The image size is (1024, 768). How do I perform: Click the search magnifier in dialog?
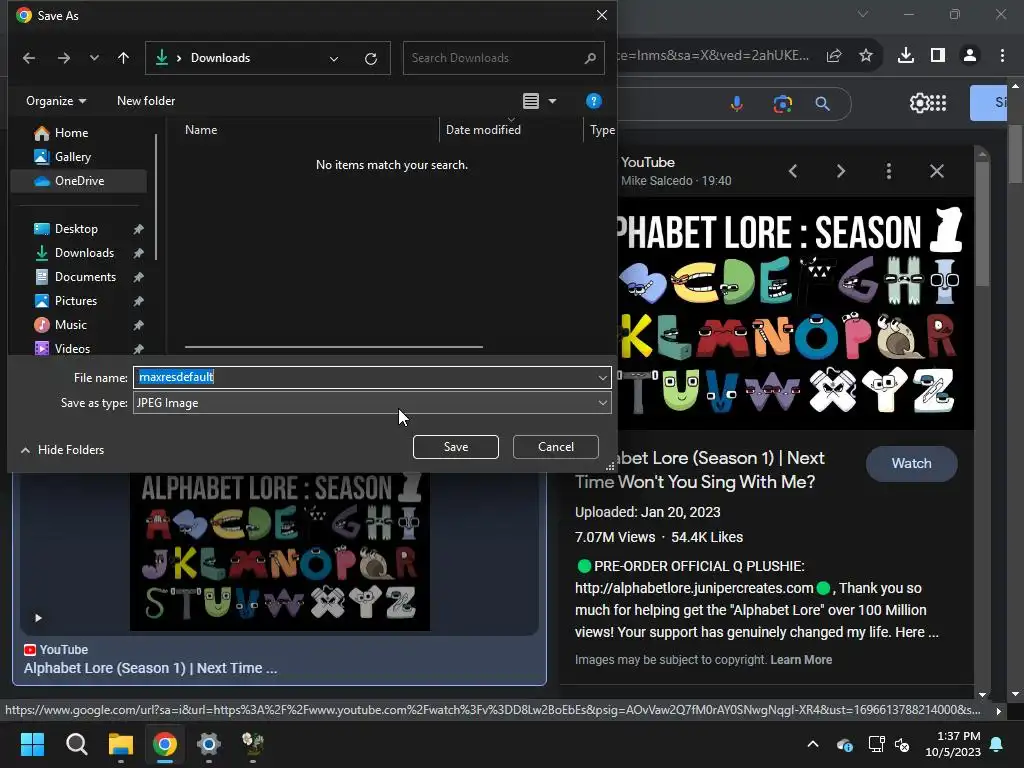click(590, 58)
